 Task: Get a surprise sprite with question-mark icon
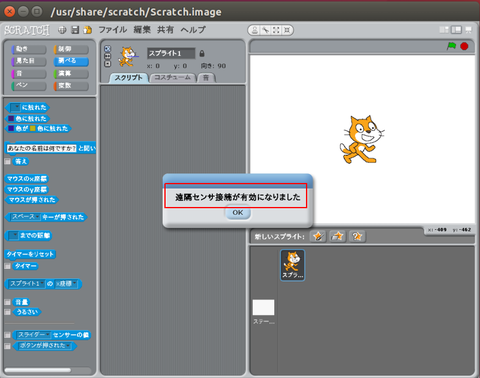(357, 236)
